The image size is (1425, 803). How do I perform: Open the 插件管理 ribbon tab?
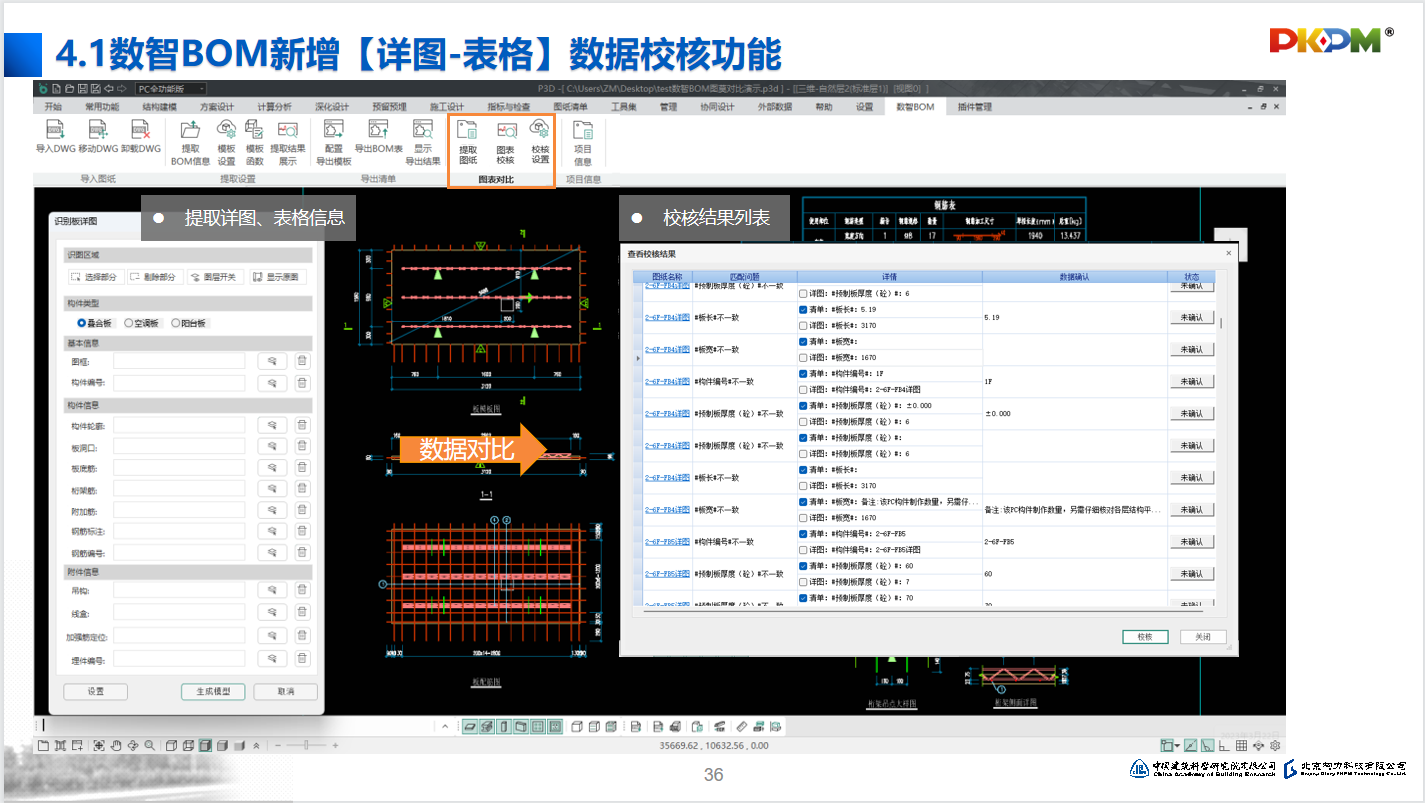pyautogui.click(x=974, y=107)
